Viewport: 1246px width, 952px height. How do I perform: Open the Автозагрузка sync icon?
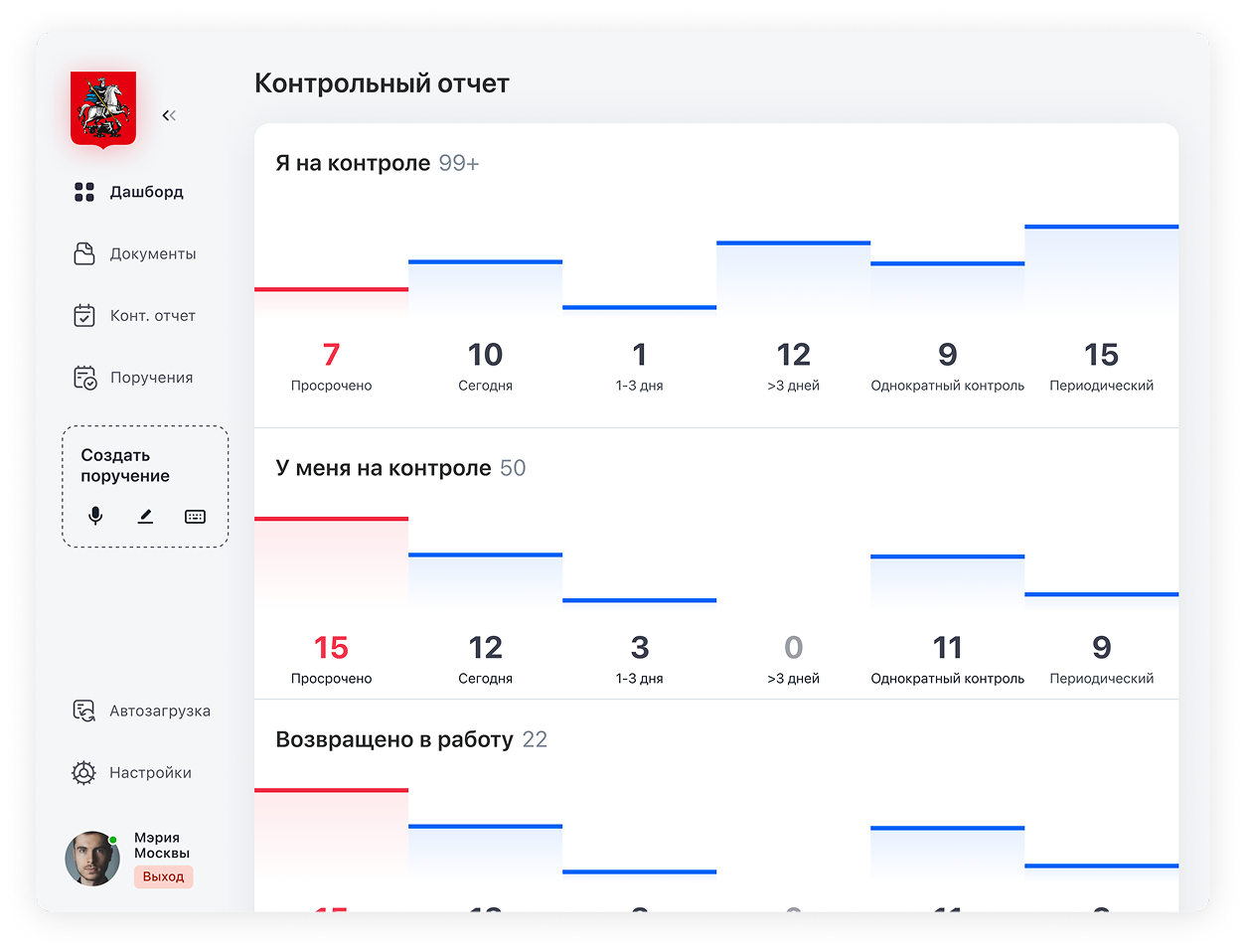(x=84, y=711)
